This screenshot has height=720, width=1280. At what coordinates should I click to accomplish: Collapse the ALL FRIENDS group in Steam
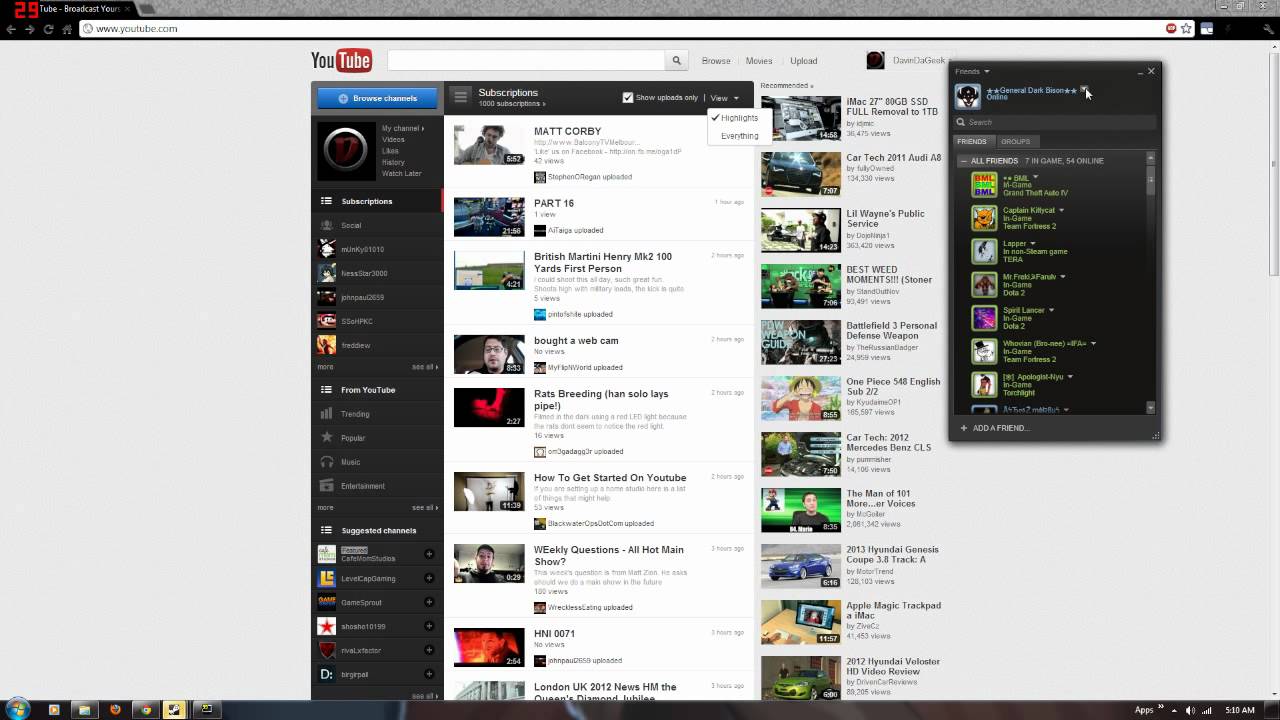[964, 161]
